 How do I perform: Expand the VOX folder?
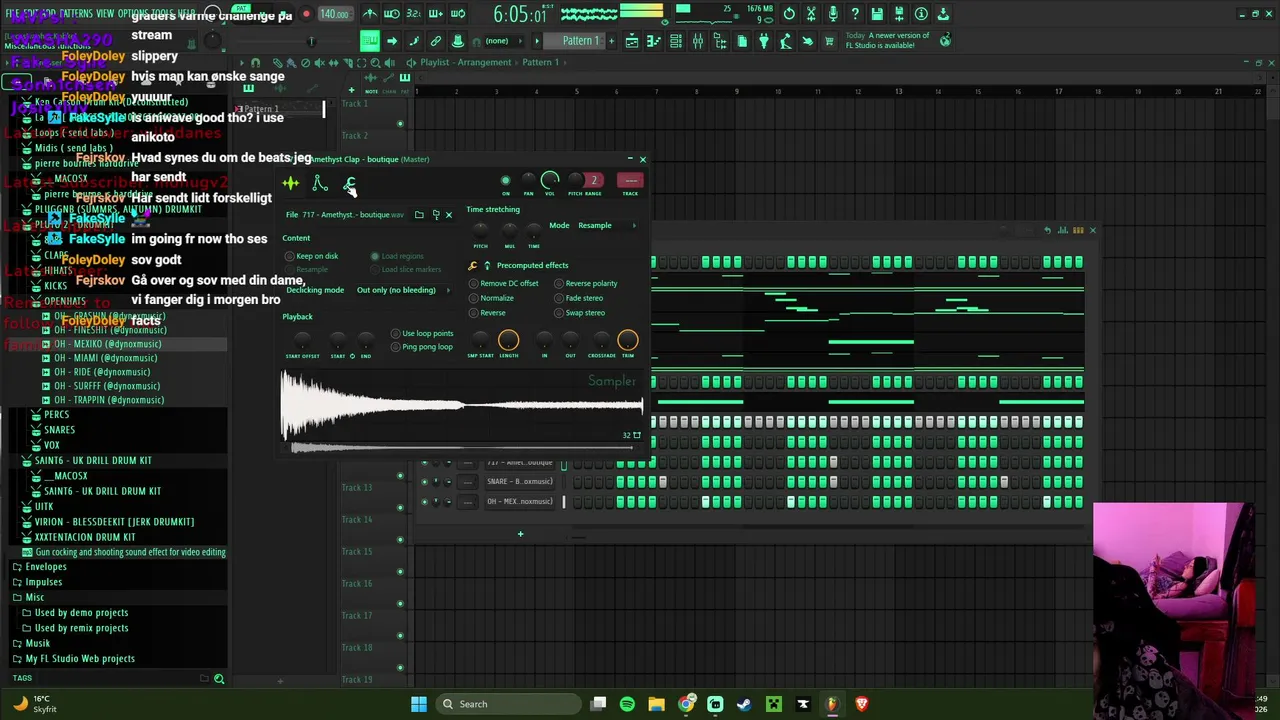pyautogui.click(x=51, y=445)
